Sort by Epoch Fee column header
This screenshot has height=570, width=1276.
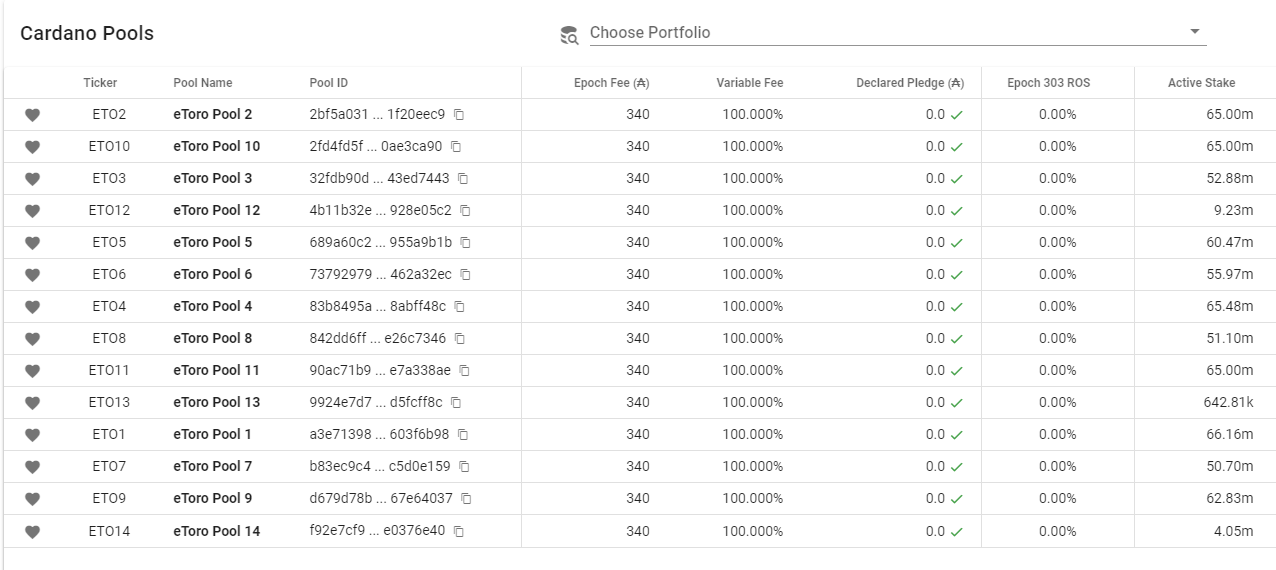click(x=612, y=83)
